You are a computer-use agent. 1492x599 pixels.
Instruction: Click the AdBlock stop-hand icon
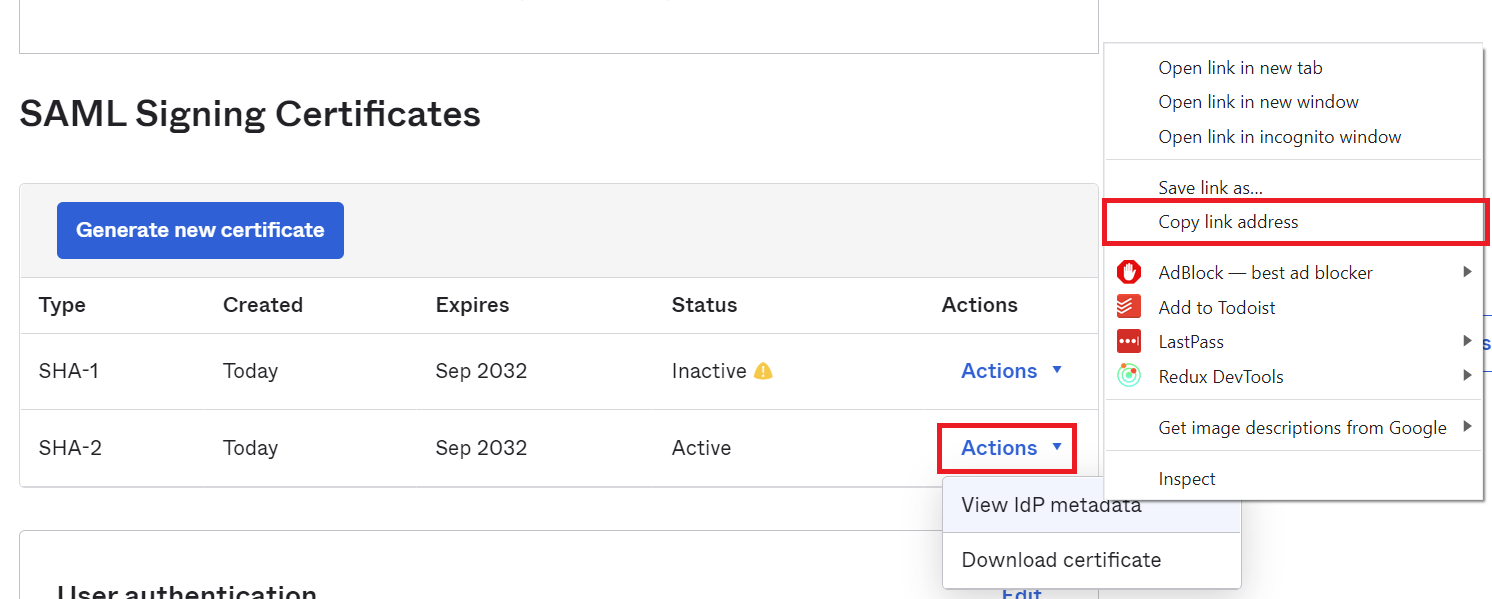click(1129, 272)
